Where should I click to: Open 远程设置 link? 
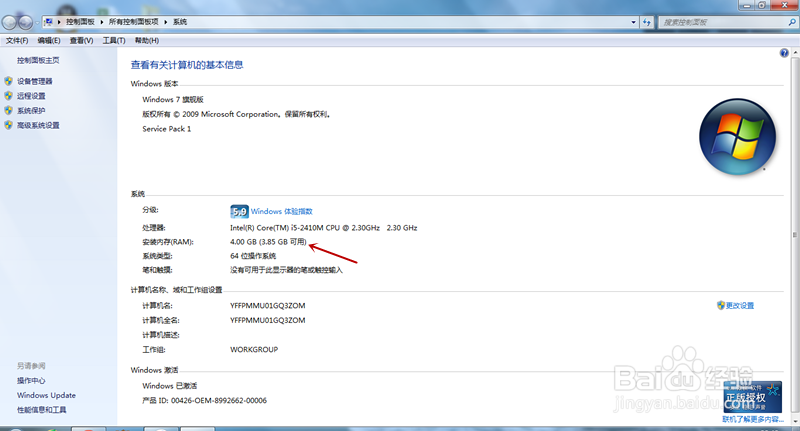pyautogui.click(x=31, y=96)
